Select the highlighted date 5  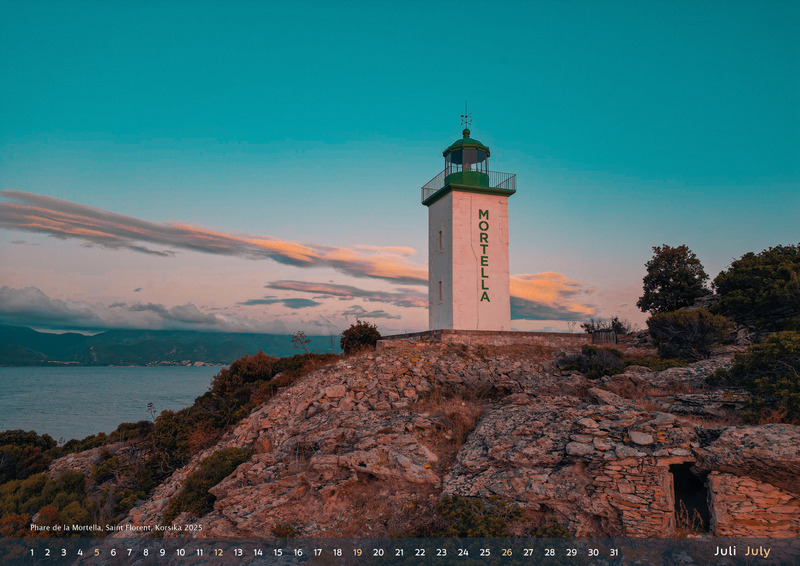point(96,552)
